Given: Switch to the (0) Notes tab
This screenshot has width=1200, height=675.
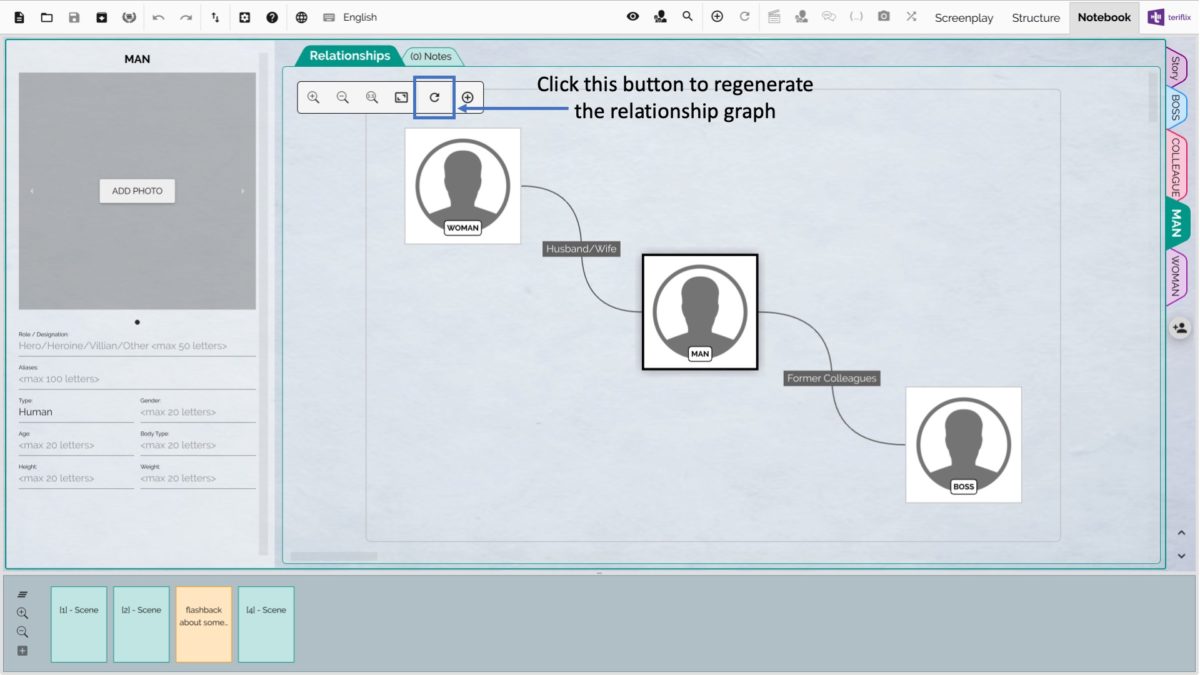Looking at the screenshot, I should 431,56.
